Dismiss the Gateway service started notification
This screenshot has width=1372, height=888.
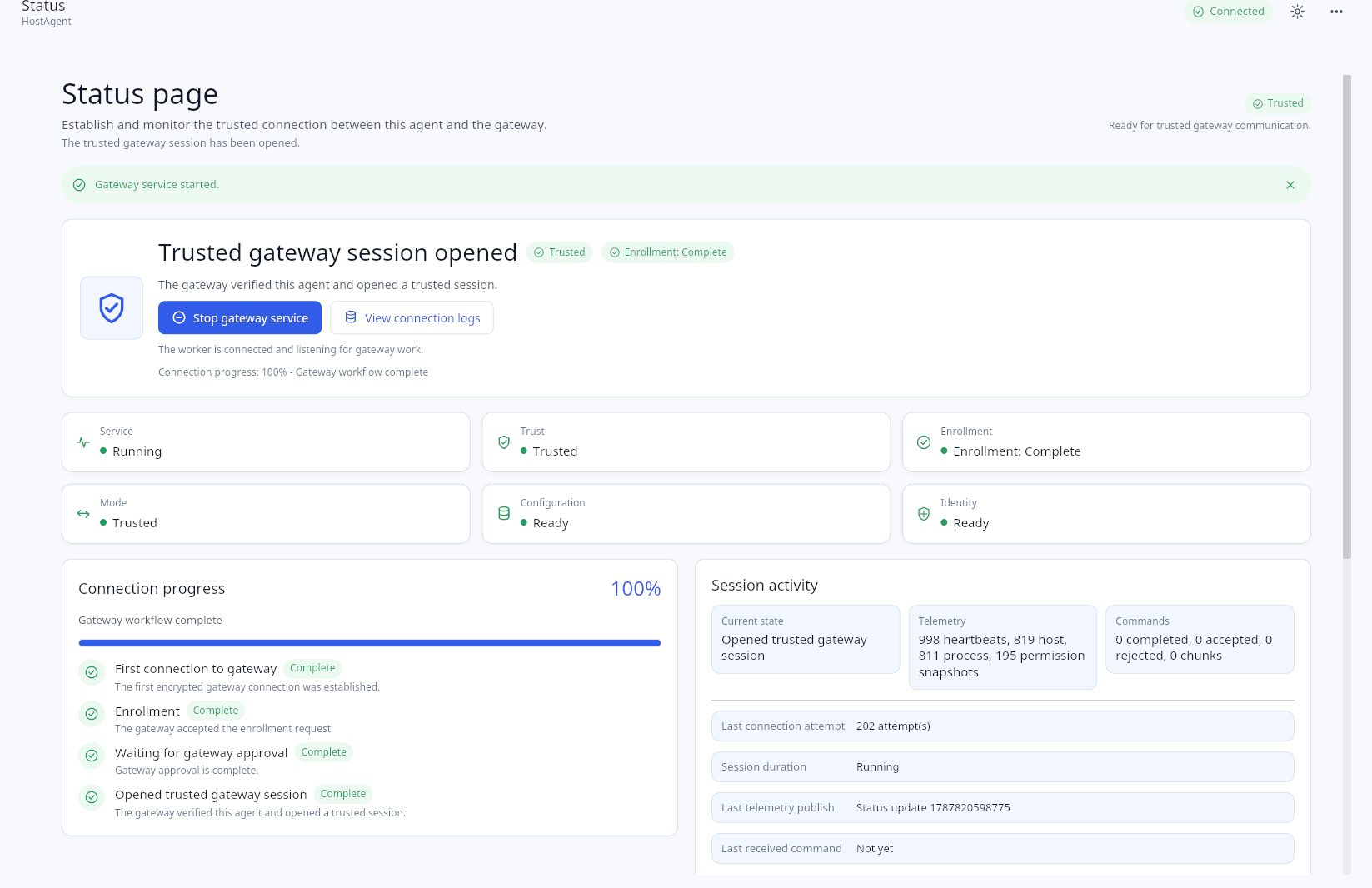[1290, 185]
